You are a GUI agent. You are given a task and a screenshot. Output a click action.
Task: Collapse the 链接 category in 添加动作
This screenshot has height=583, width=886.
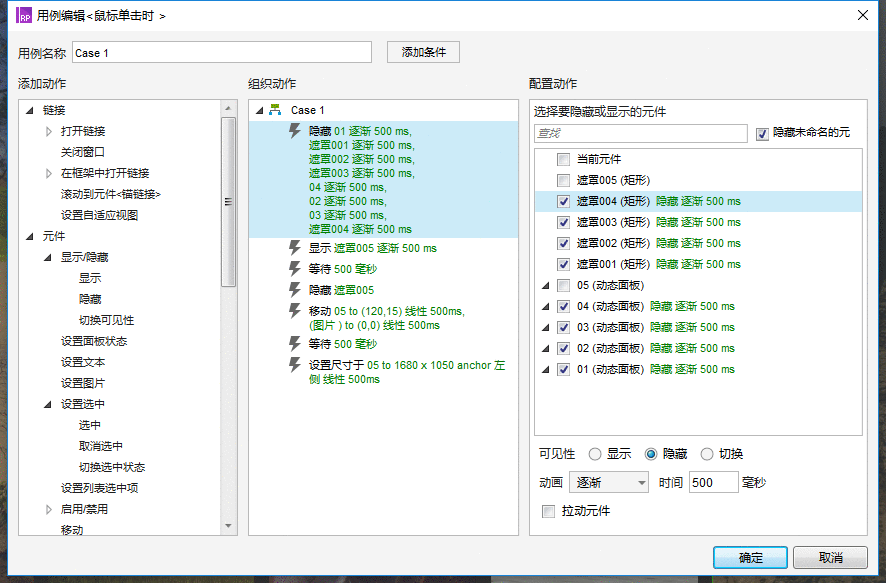click(30, 110)
